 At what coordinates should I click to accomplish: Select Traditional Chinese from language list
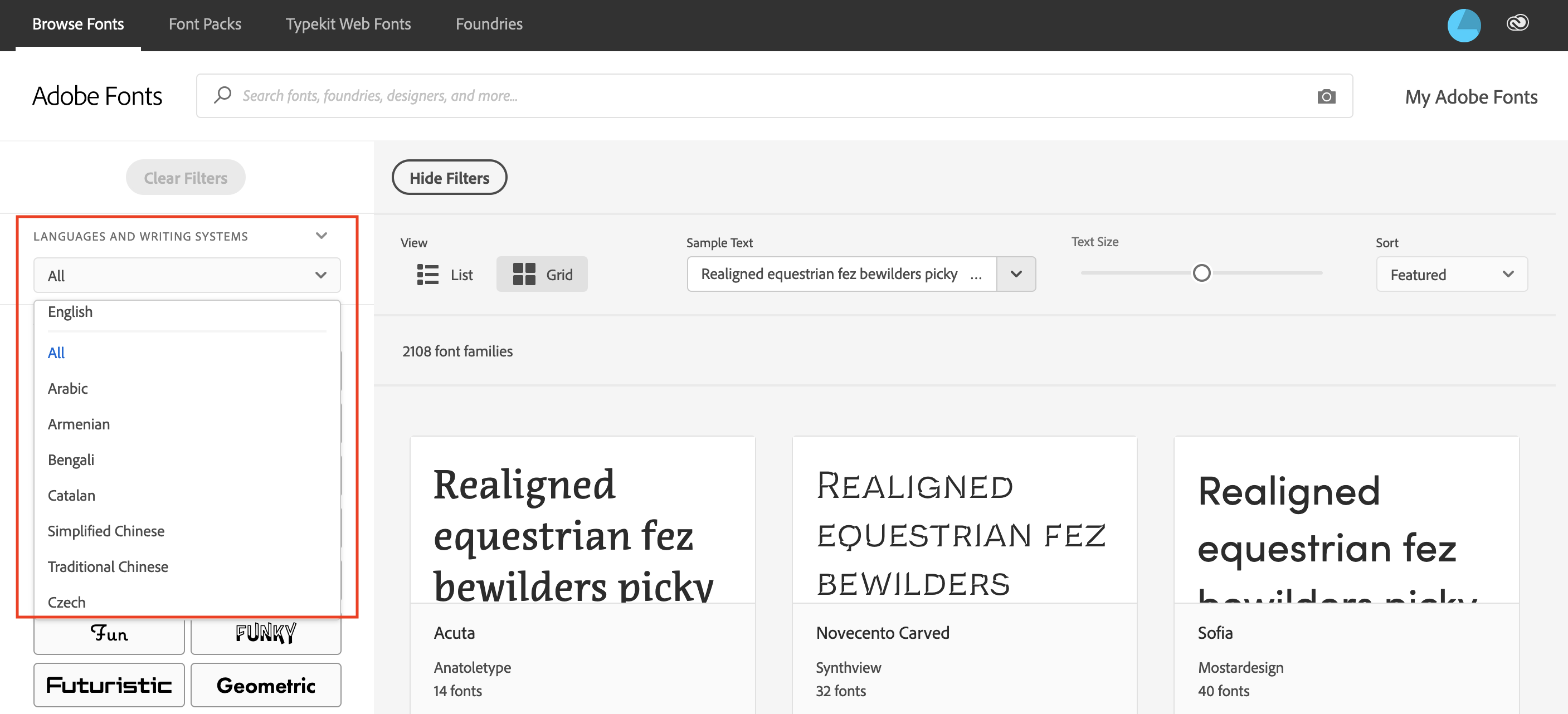107,566
